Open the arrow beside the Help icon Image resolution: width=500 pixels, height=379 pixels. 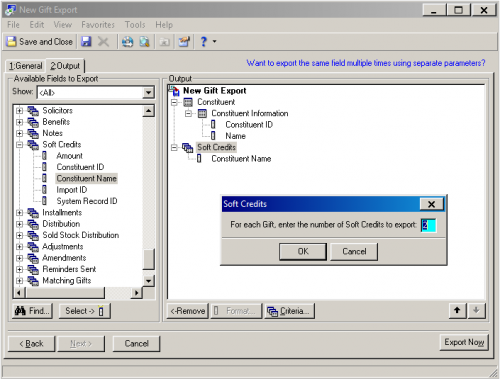click(214, 42)
